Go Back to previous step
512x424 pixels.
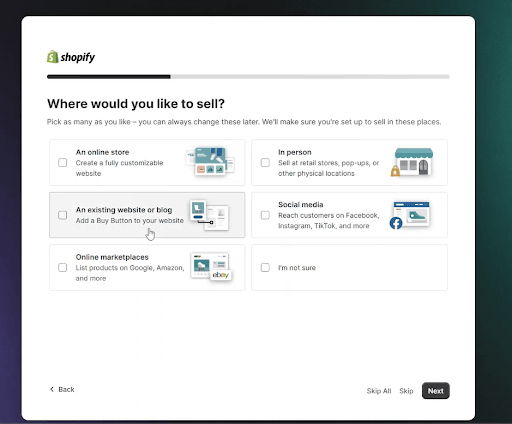[62, 389]
